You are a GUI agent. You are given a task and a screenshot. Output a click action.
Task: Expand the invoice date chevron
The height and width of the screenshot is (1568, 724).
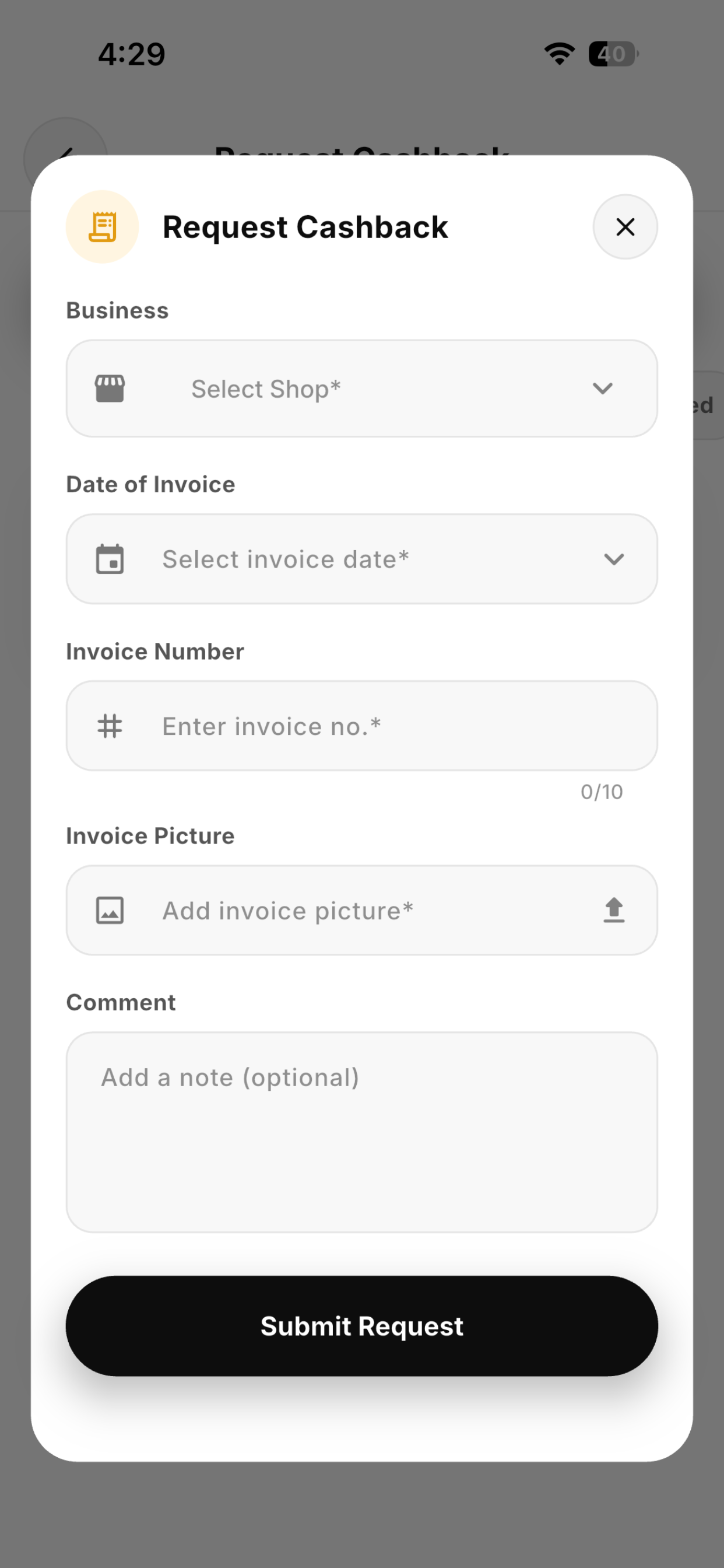point(614,559)
